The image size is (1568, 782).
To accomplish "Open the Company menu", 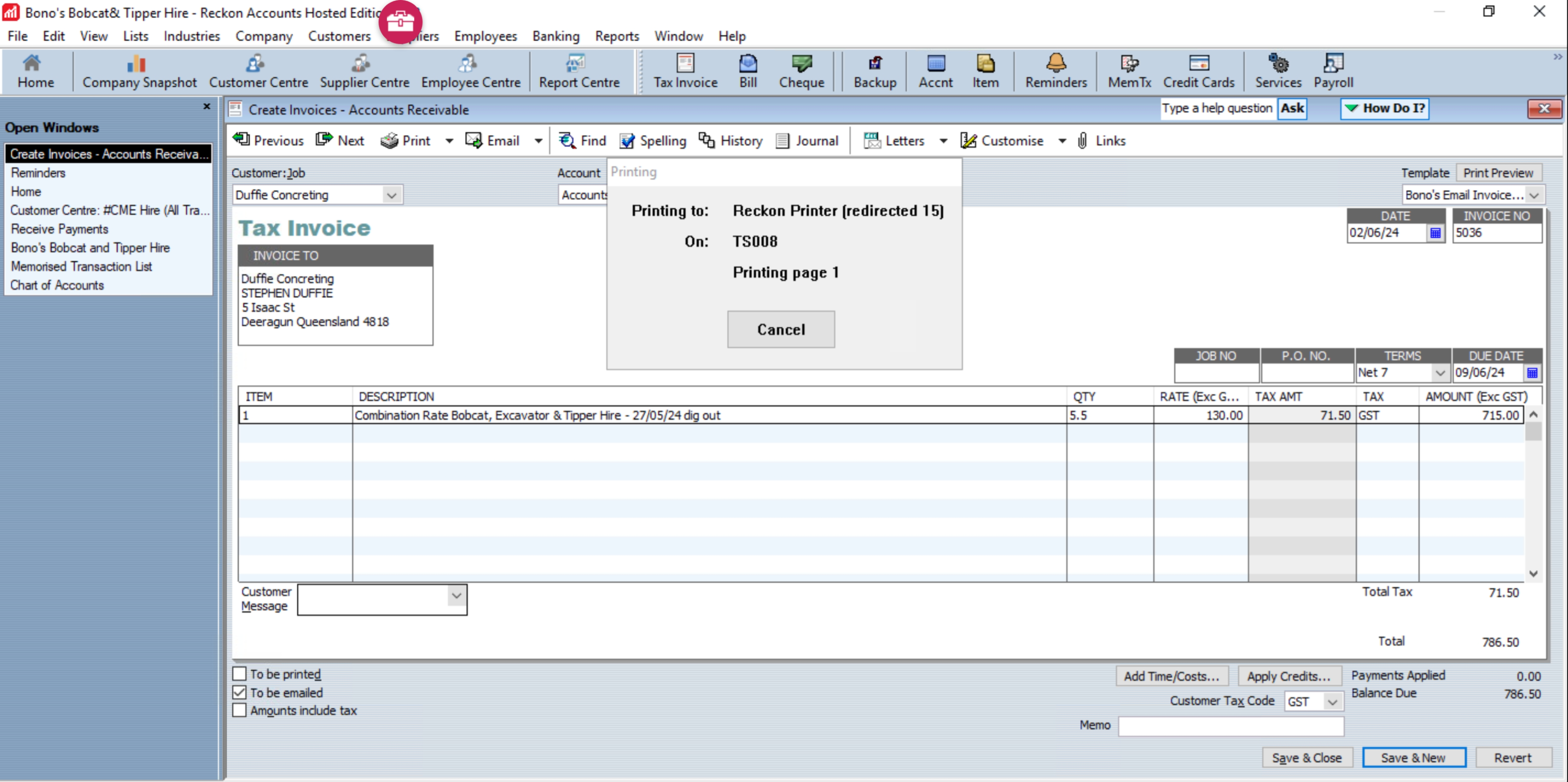I will (x=263, y=36).
